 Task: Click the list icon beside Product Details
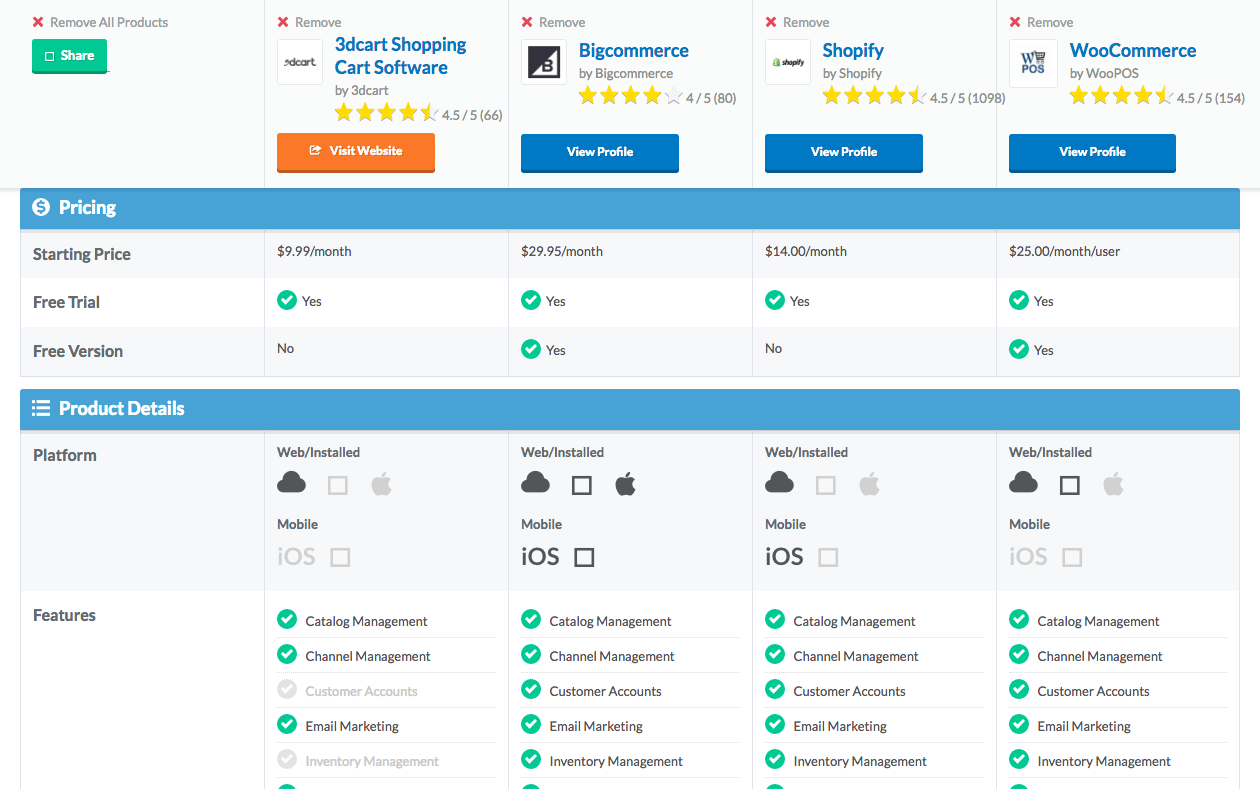(40, 408)
